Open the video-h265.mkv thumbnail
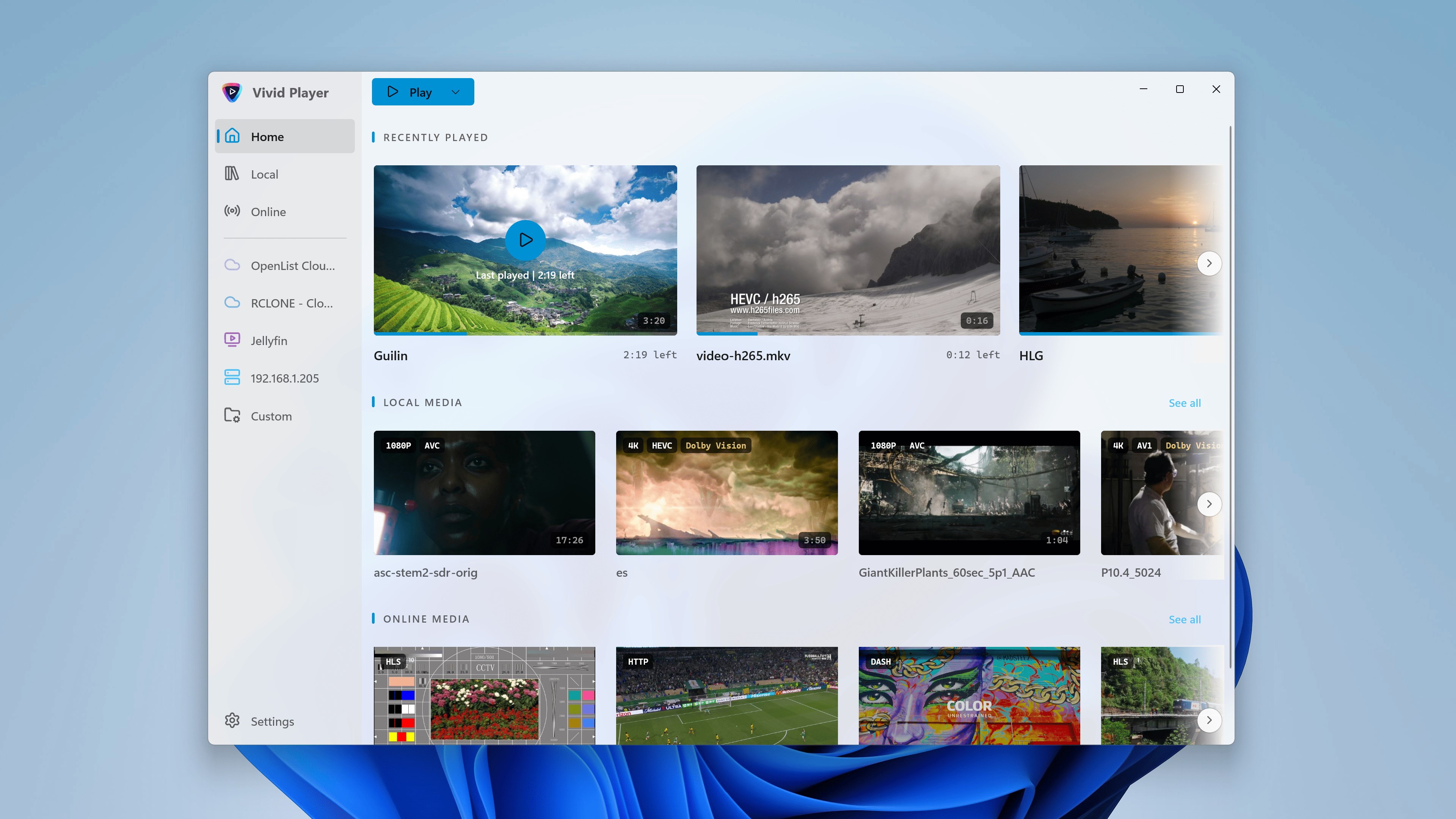This screenshot has width=1456, height=819. (x=848, y=250)
